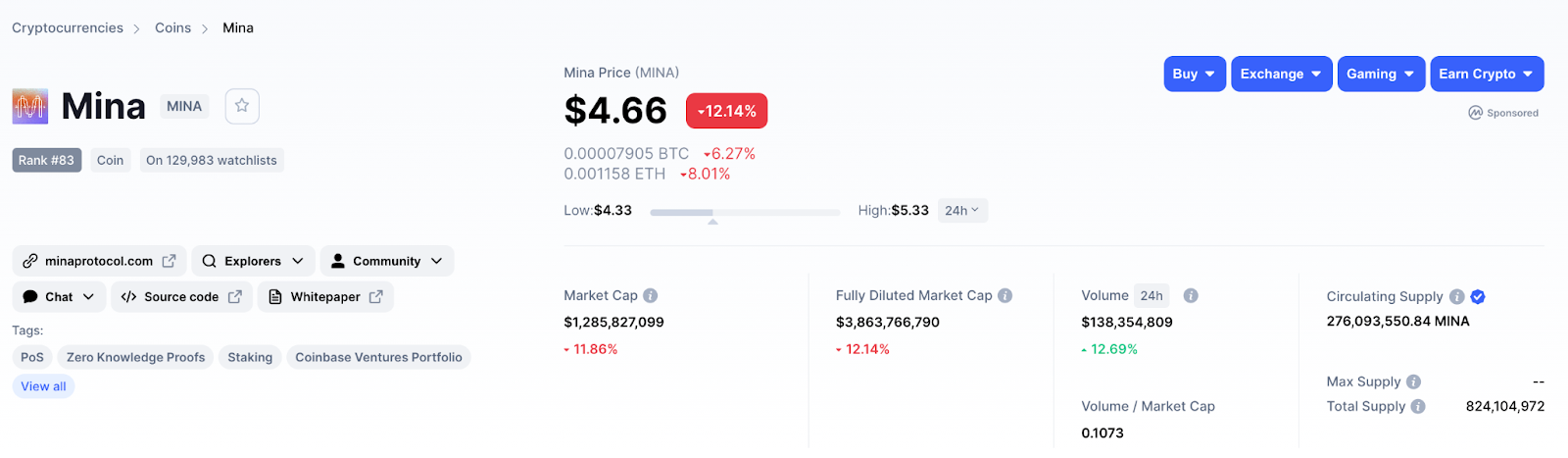Click the Total Supply info icon
The height and width of the screenshot is (458, 1568).
(1418, 406)
